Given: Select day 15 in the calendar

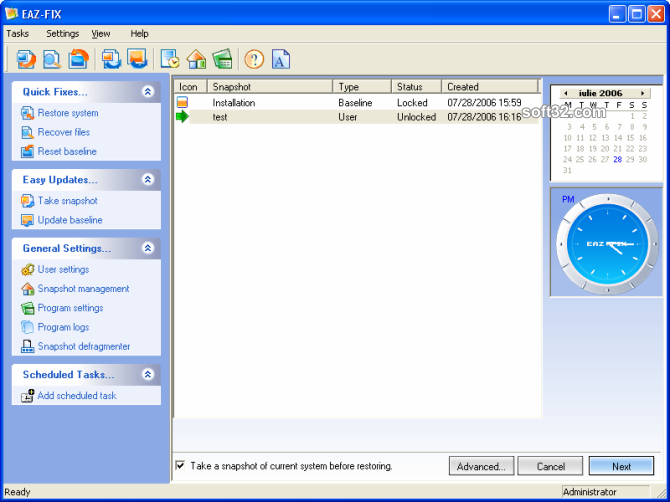Looking at the screenshot, I should 630,138.
